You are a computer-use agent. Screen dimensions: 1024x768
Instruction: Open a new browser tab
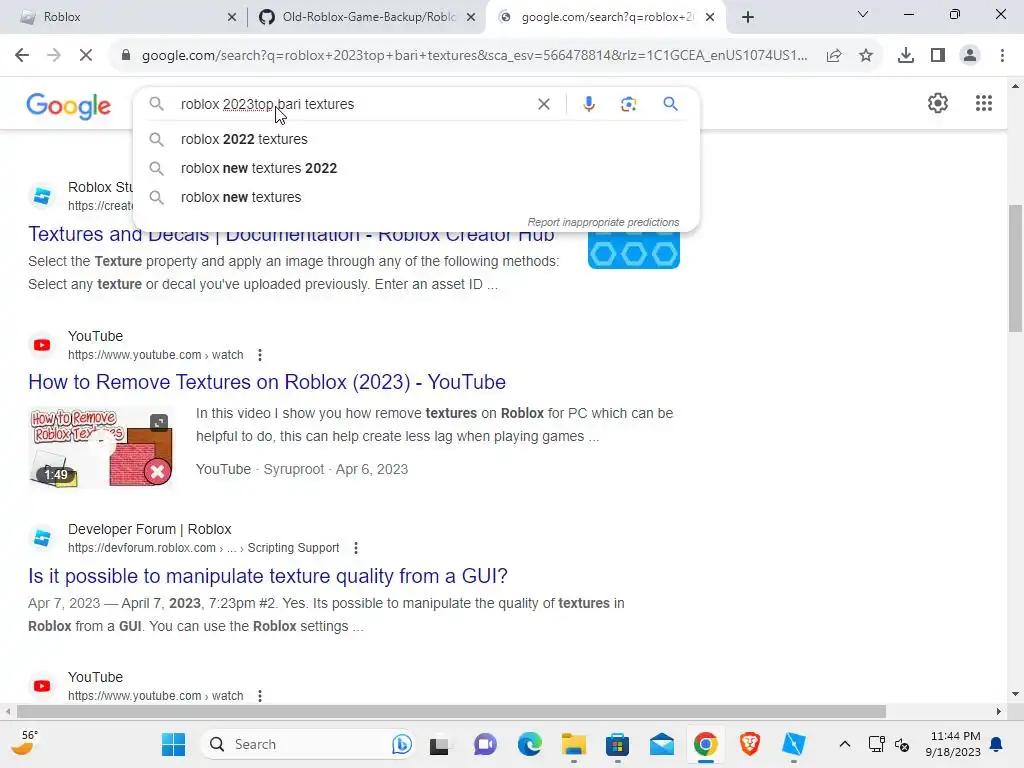[748, 18]
